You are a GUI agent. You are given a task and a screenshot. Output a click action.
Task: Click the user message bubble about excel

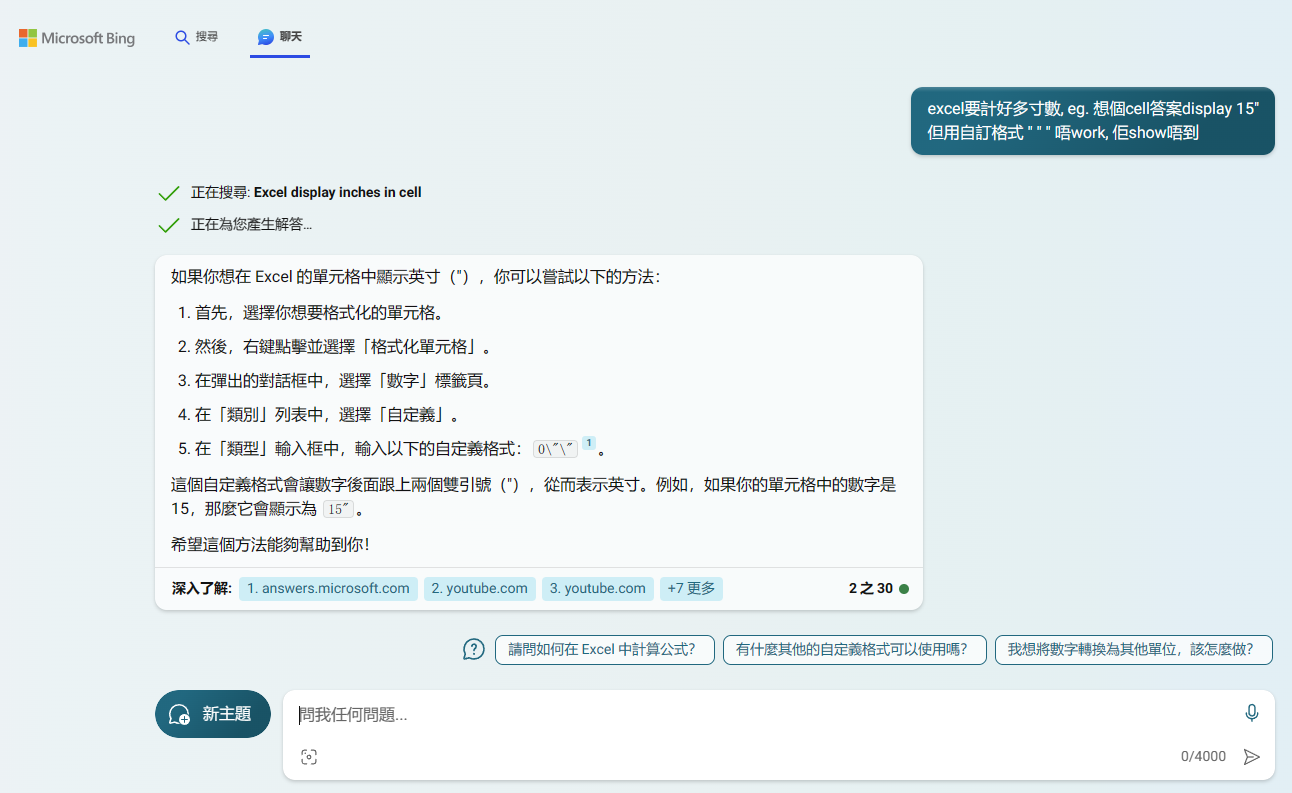click(x=1093, y=121)
